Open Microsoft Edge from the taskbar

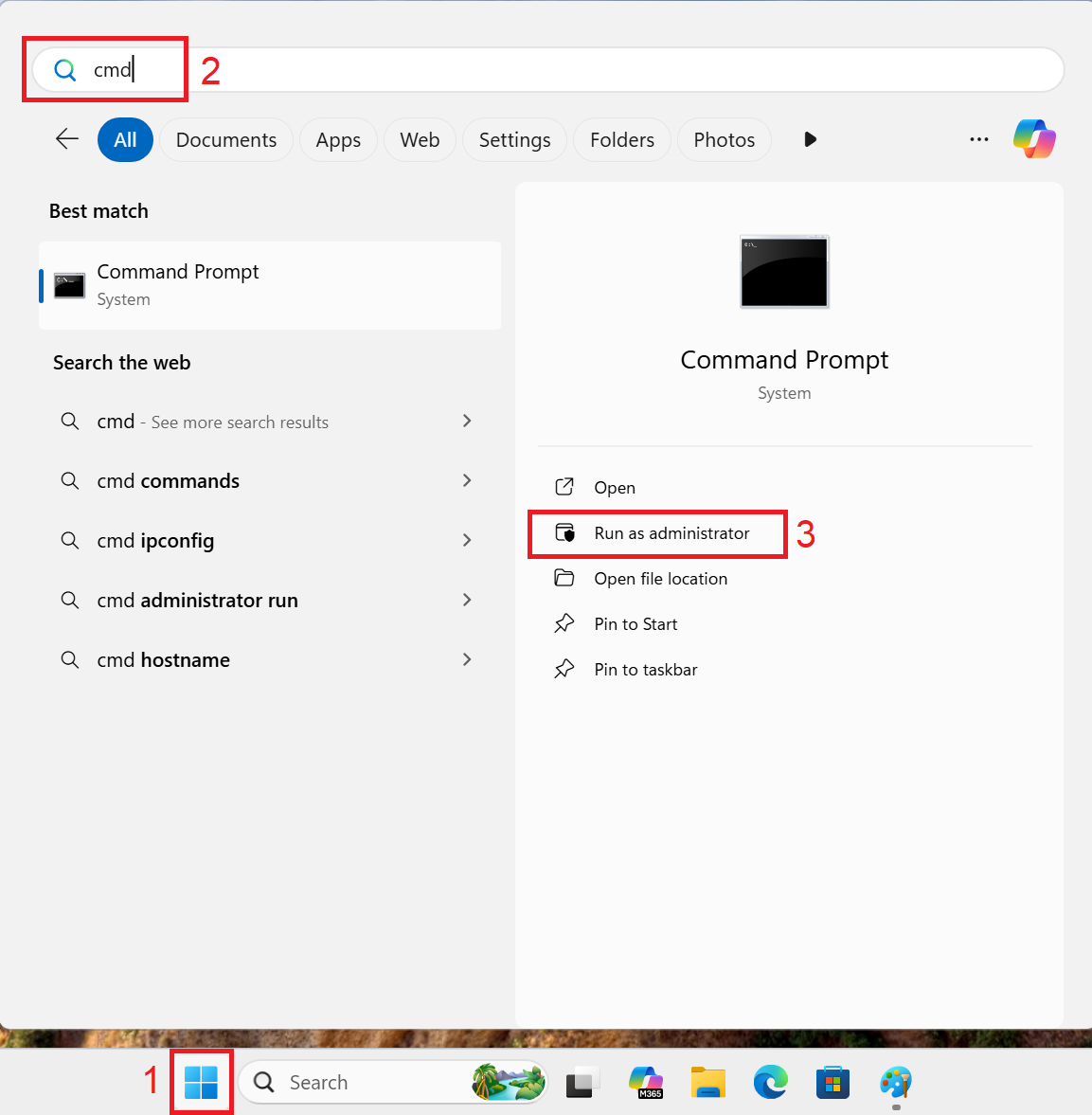click(x=770, y=1082)
